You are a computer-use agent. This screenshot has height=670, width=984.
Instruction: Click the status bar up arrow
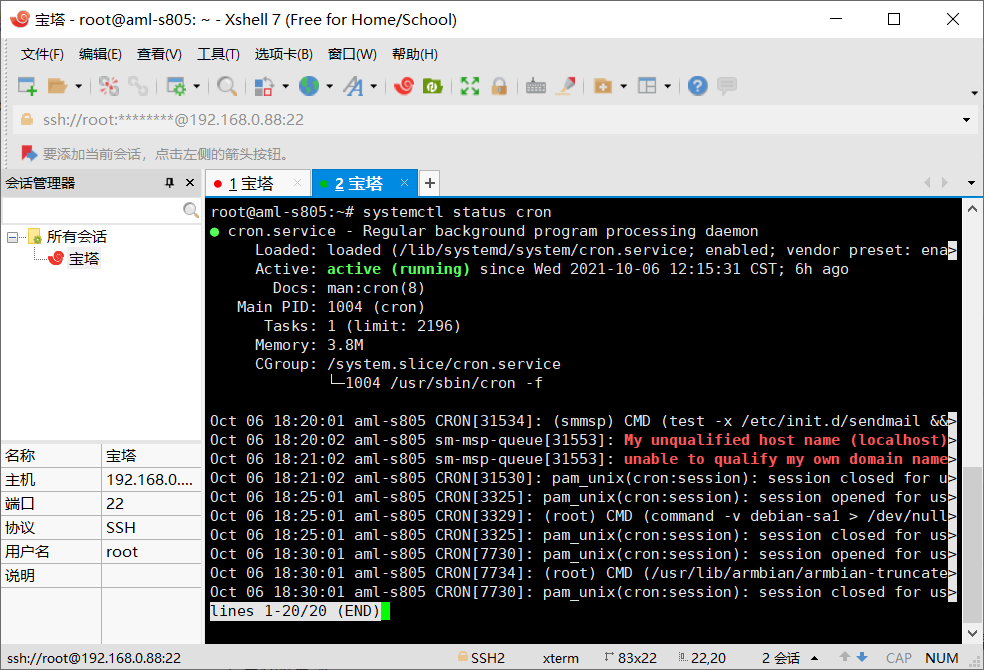pos(845,657)
